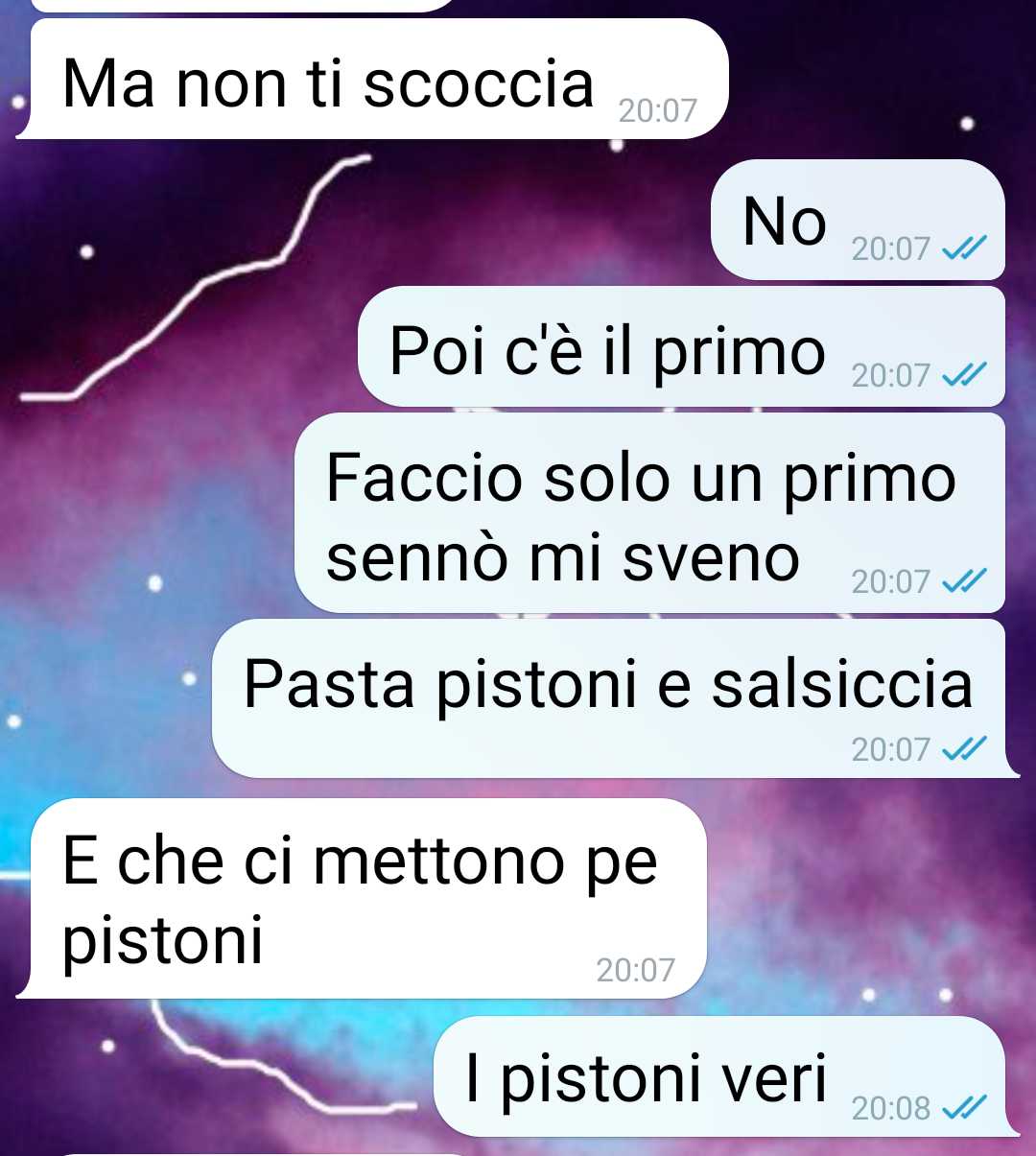The height and width of the screenshot is (1156, 1036).
Task: Select the 'Faccio solo un primo sennò mi sveno' bubble
Action: pyautogui.click(x=649, y=513)
